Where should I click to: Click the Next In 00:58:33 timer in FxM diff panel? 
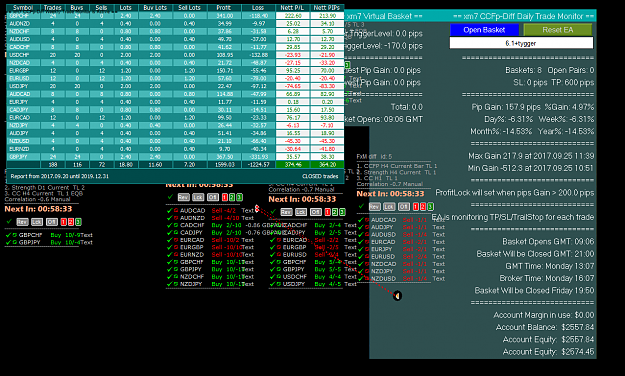click(390, 194)
